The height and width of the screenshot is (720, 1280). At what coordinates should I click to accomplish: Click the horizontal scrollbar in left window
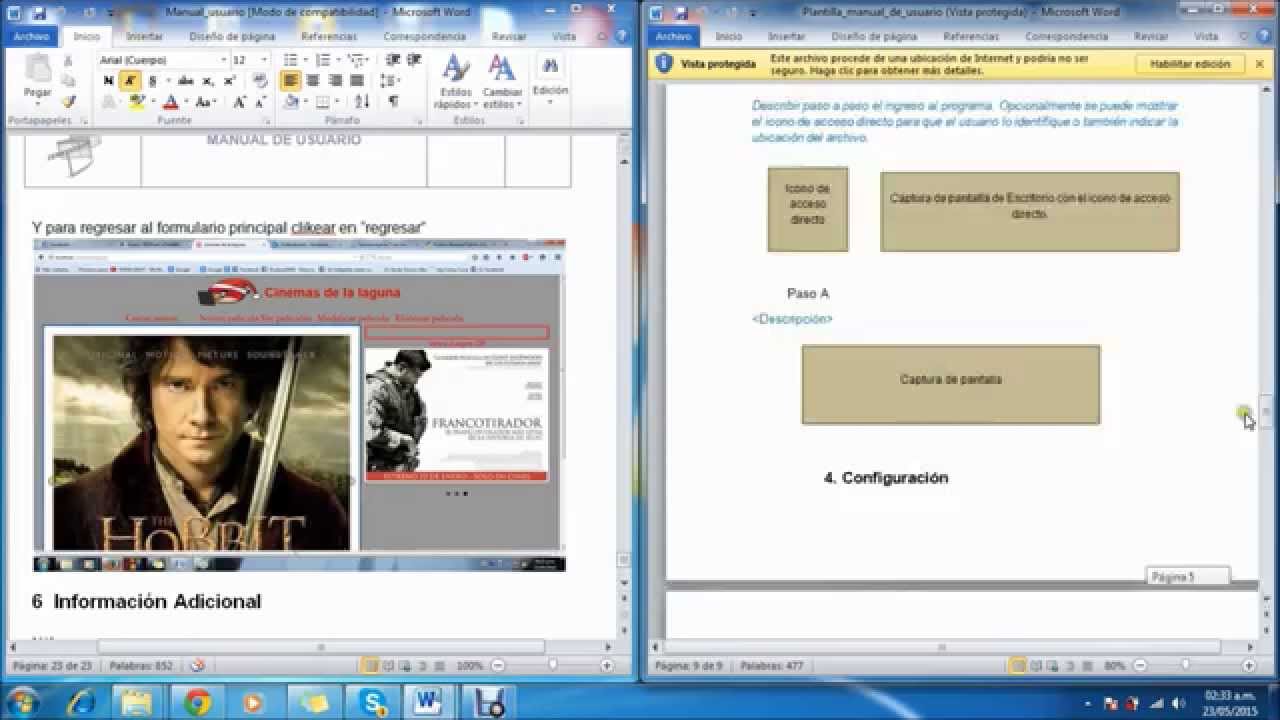(x=320, y=647)
